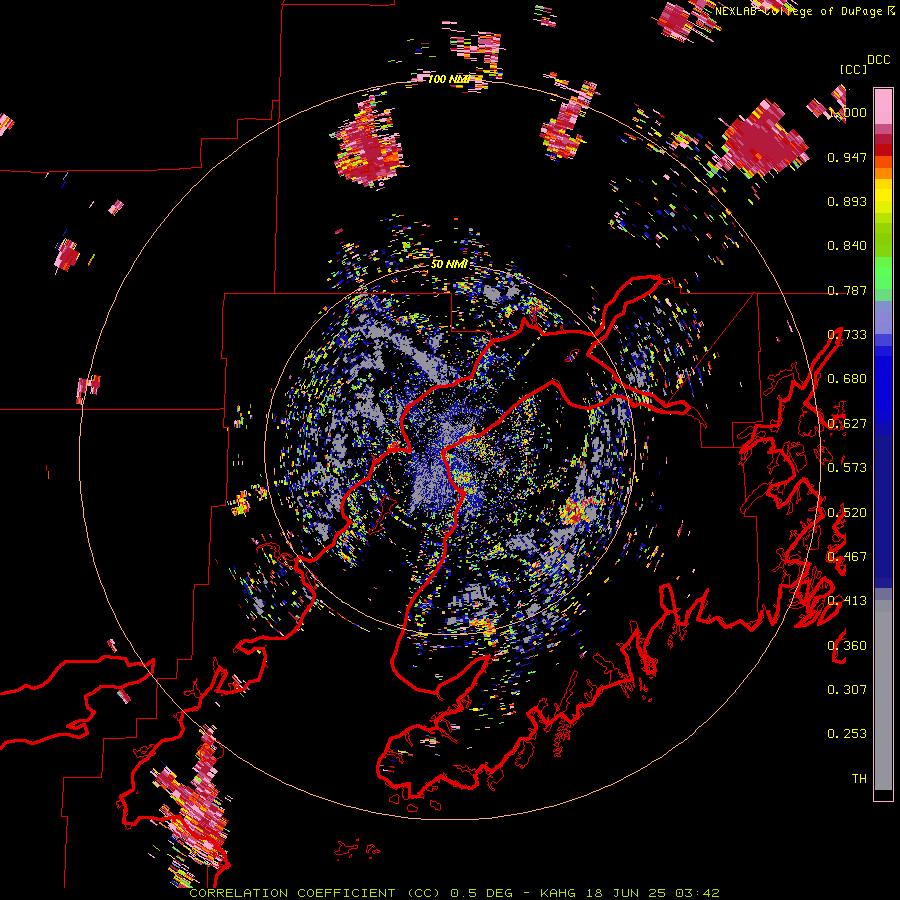Click the 18 JUN 25 date text
Image resolution: width=900 pixels, height=900 pixels.
[x=626, y=893]
